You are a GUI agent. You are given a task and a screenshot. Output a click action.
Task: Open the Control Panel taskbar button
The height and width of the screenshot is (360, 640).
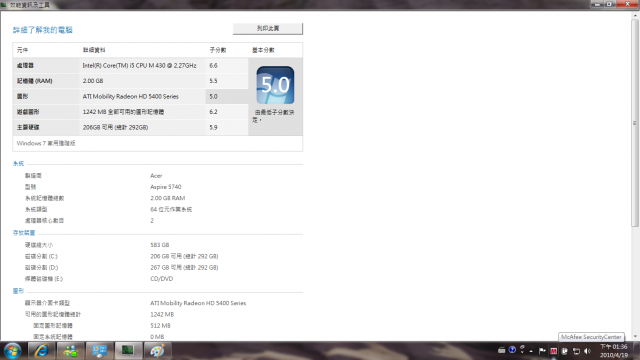[x=99, y=351]
